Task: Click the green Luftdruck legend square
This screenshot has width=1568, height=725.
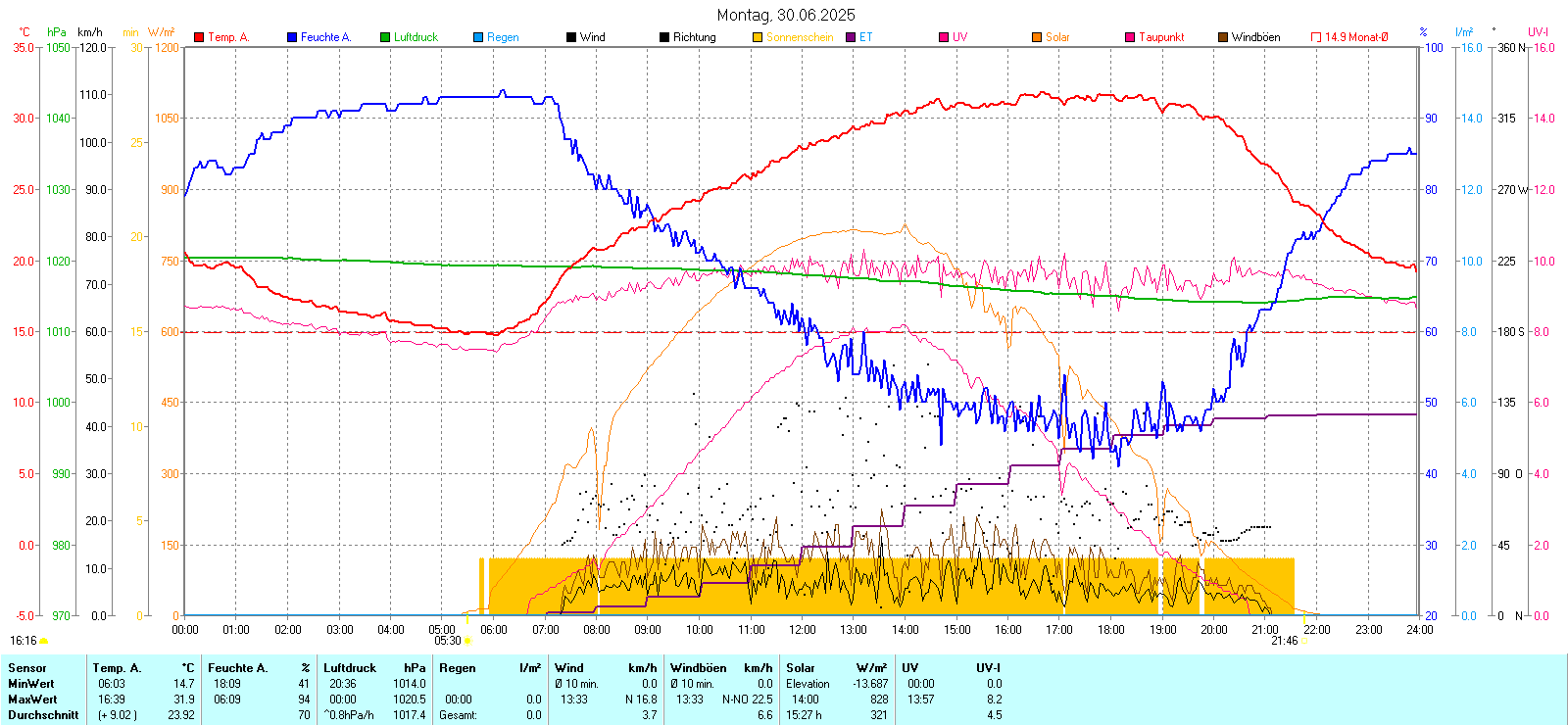Action: coord(385,37)
